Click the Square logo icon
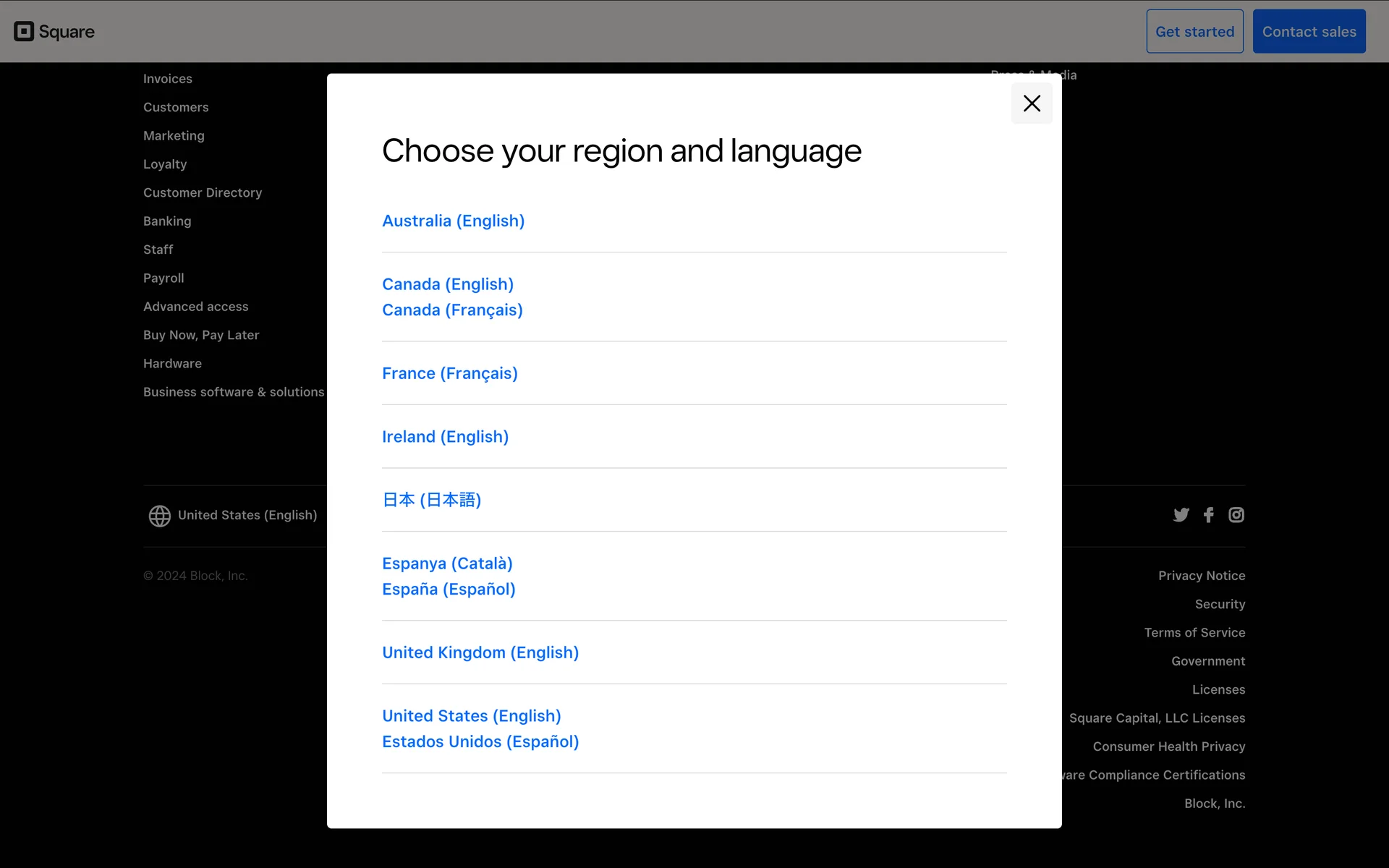This screenshot has height=868, width=1389. (24, 31)
